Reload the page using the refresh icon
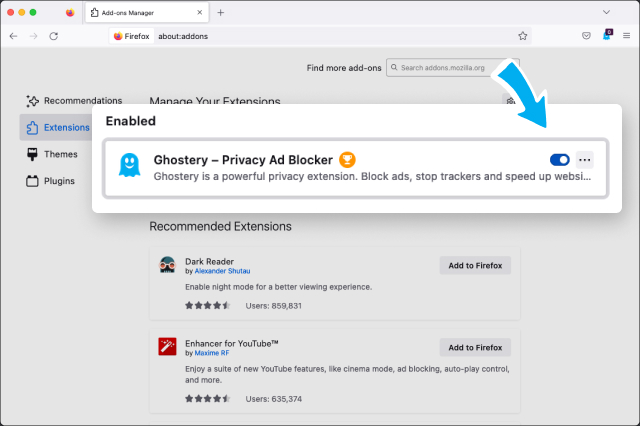 (x=53, y=35)
